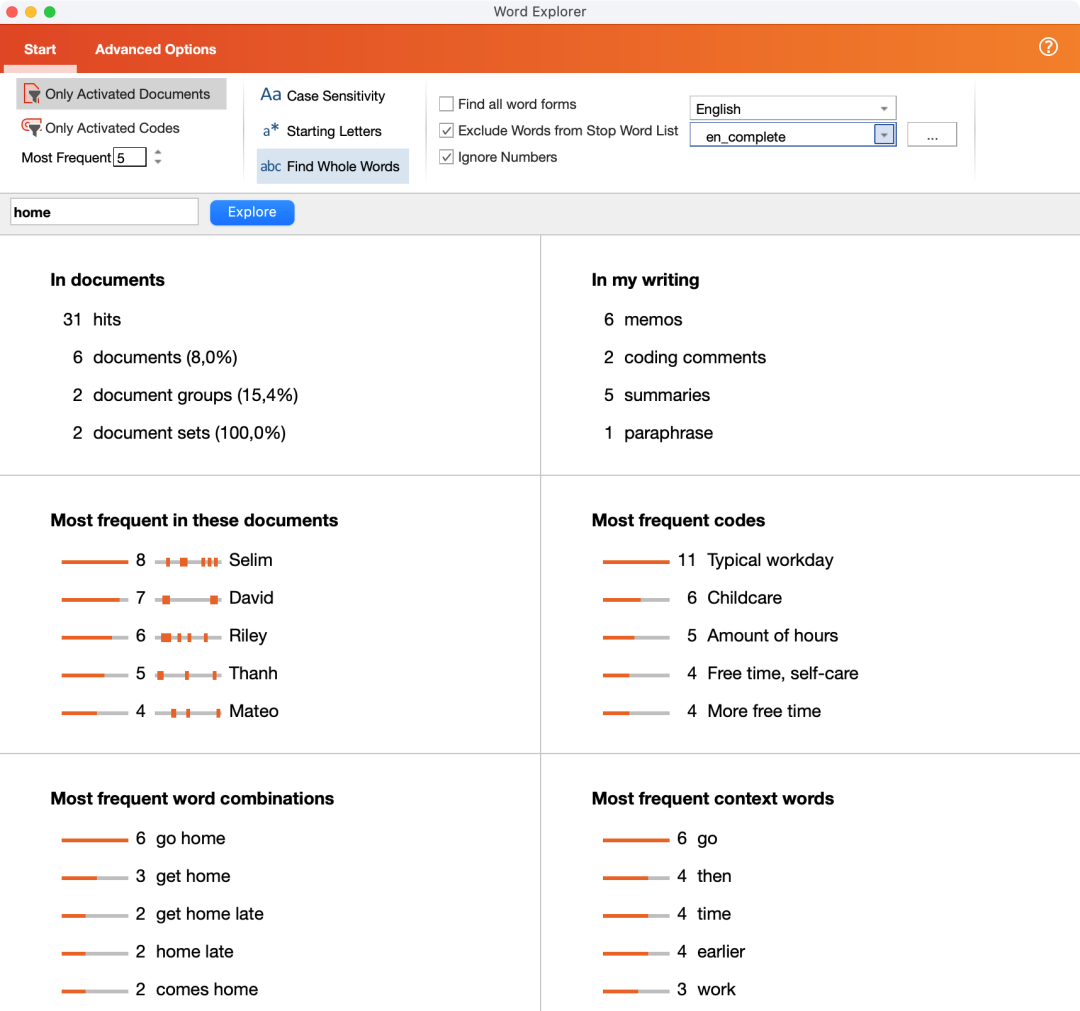Viewport: 1080px width, 1011px height.
Task: Select the Selim document name
Action: (251, 560)
